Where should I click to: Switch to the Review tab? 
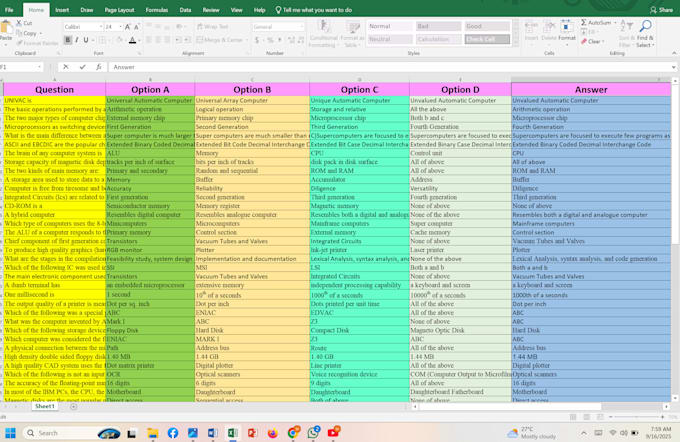pyautogui.click(x=211, y=10)
